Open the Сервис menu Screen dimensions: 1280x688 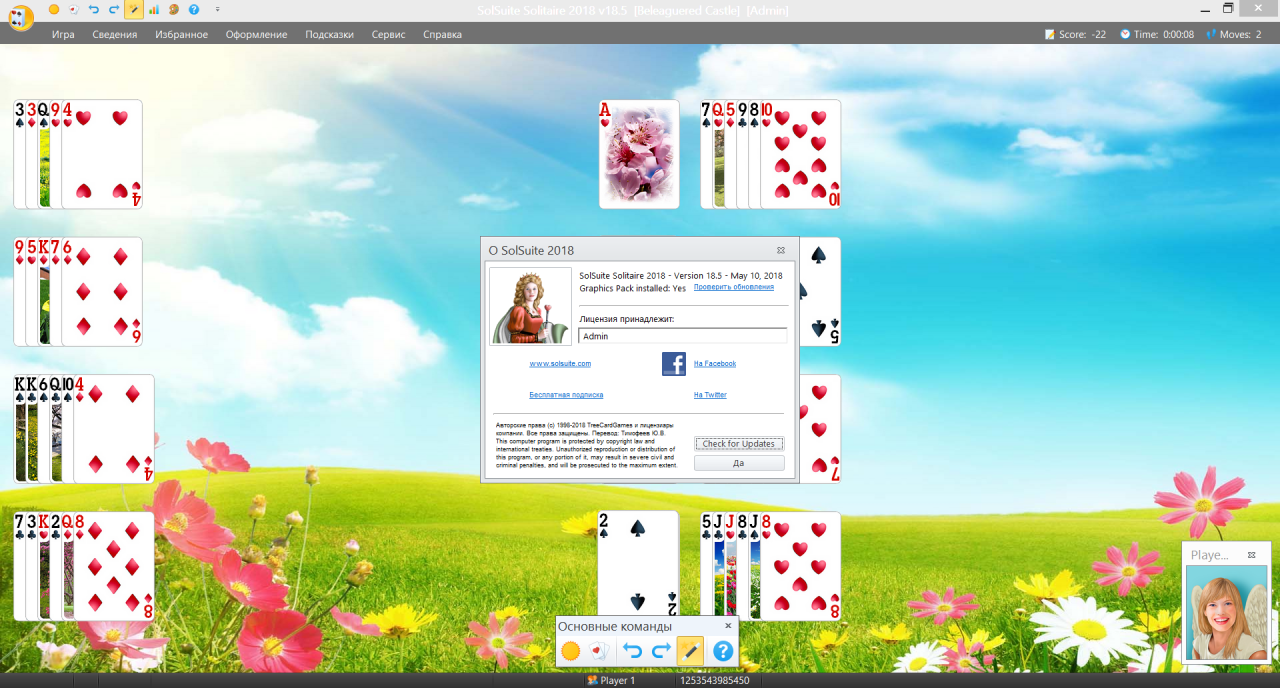tap(388, 34)
